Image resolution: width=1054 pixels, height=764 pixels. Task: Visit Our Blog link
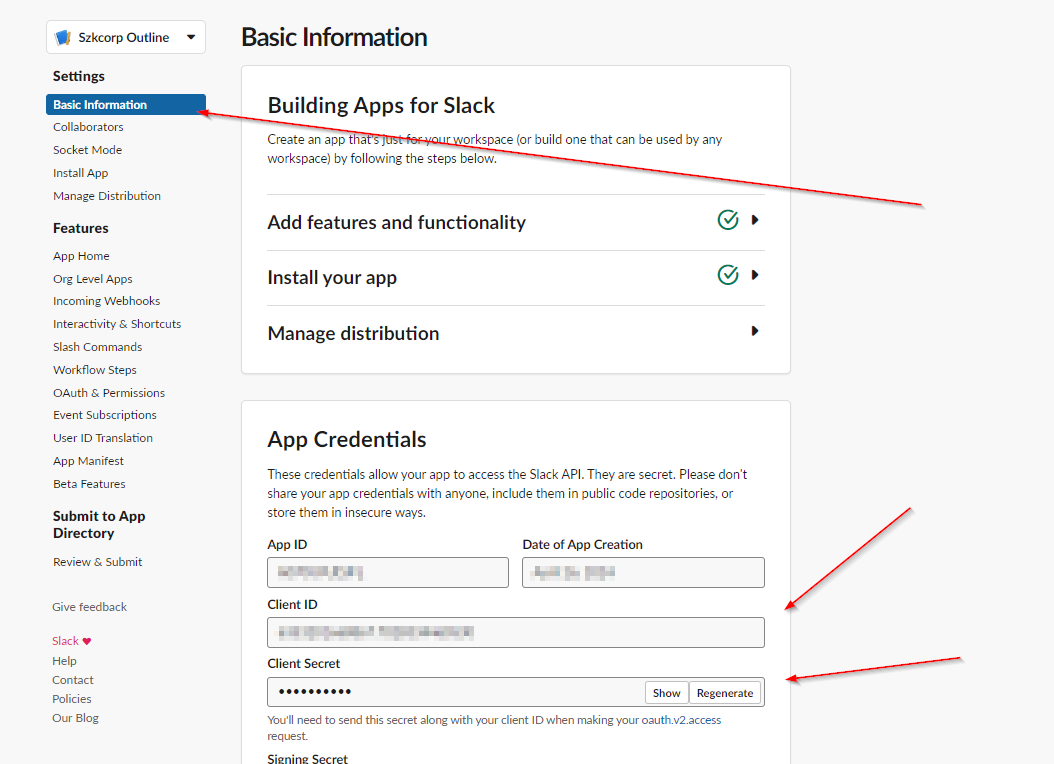[75, 718]
